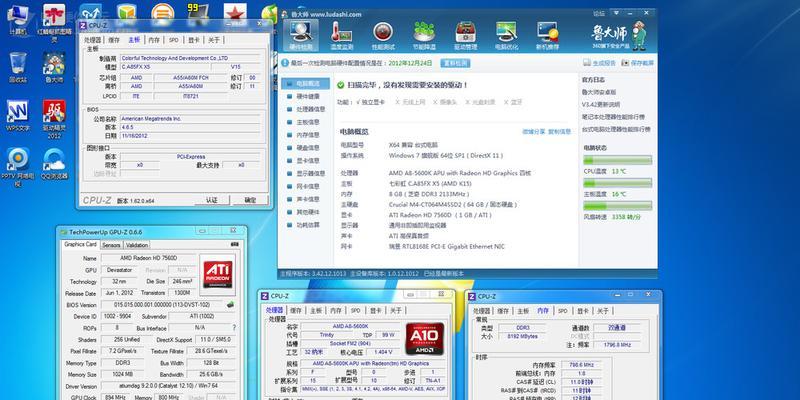Click the AMD A10 logo in CPU-Z
Screen dimensions: 800x400
424,338
